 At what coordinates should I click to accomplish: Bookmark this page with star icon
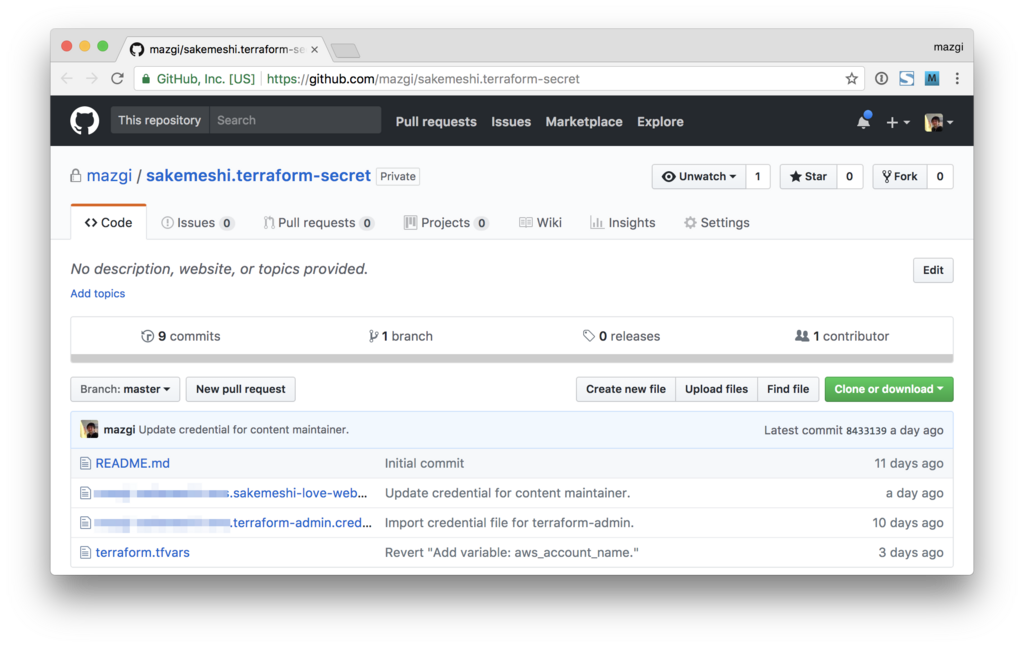click(851, 78)
